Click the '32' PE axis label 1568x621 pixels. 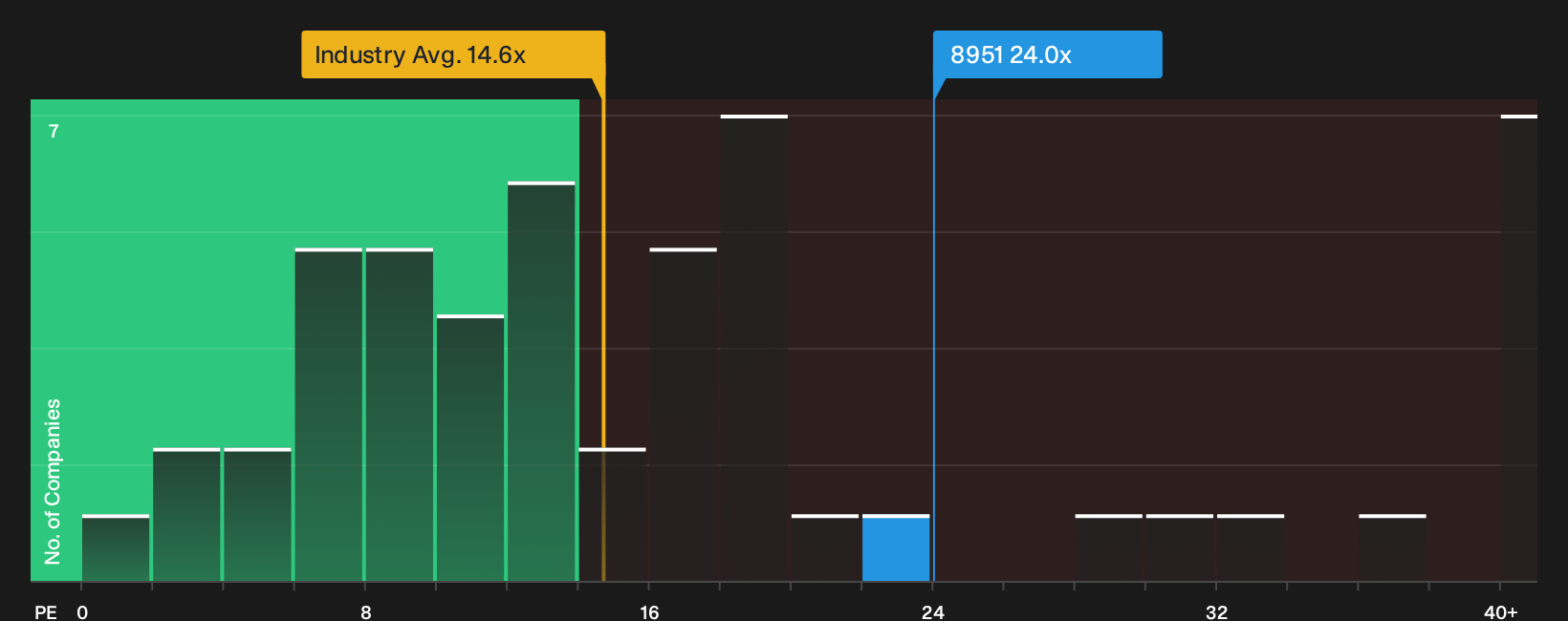(x=1216, y=611)
